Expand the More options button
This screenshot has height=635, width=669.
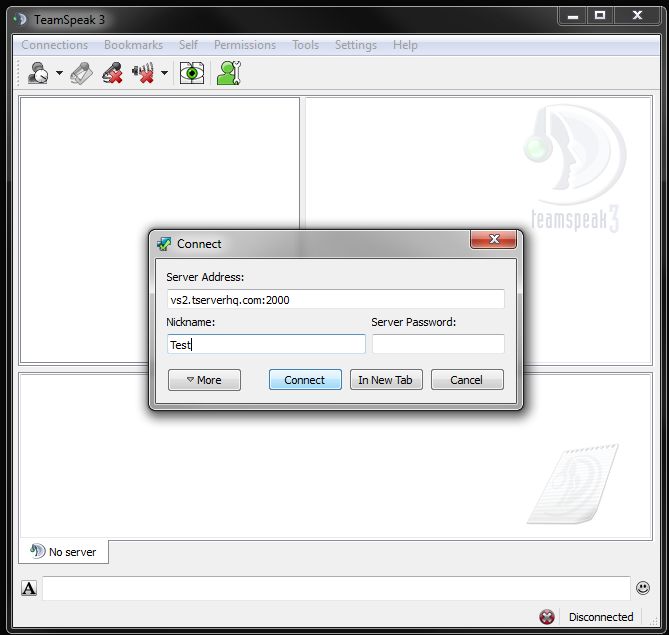pos(204,380)
